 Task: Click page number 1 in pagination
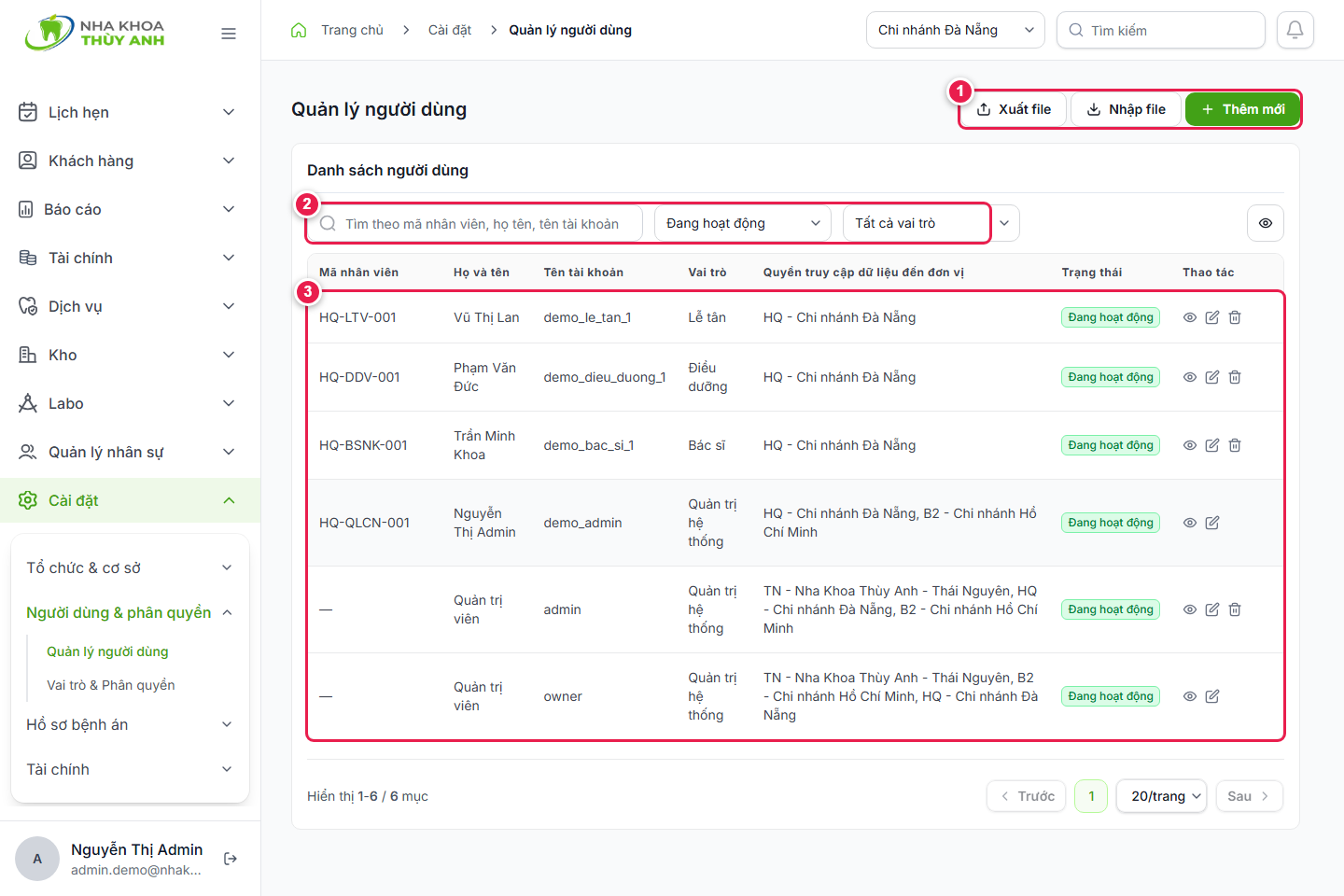tap(1091, 796)
